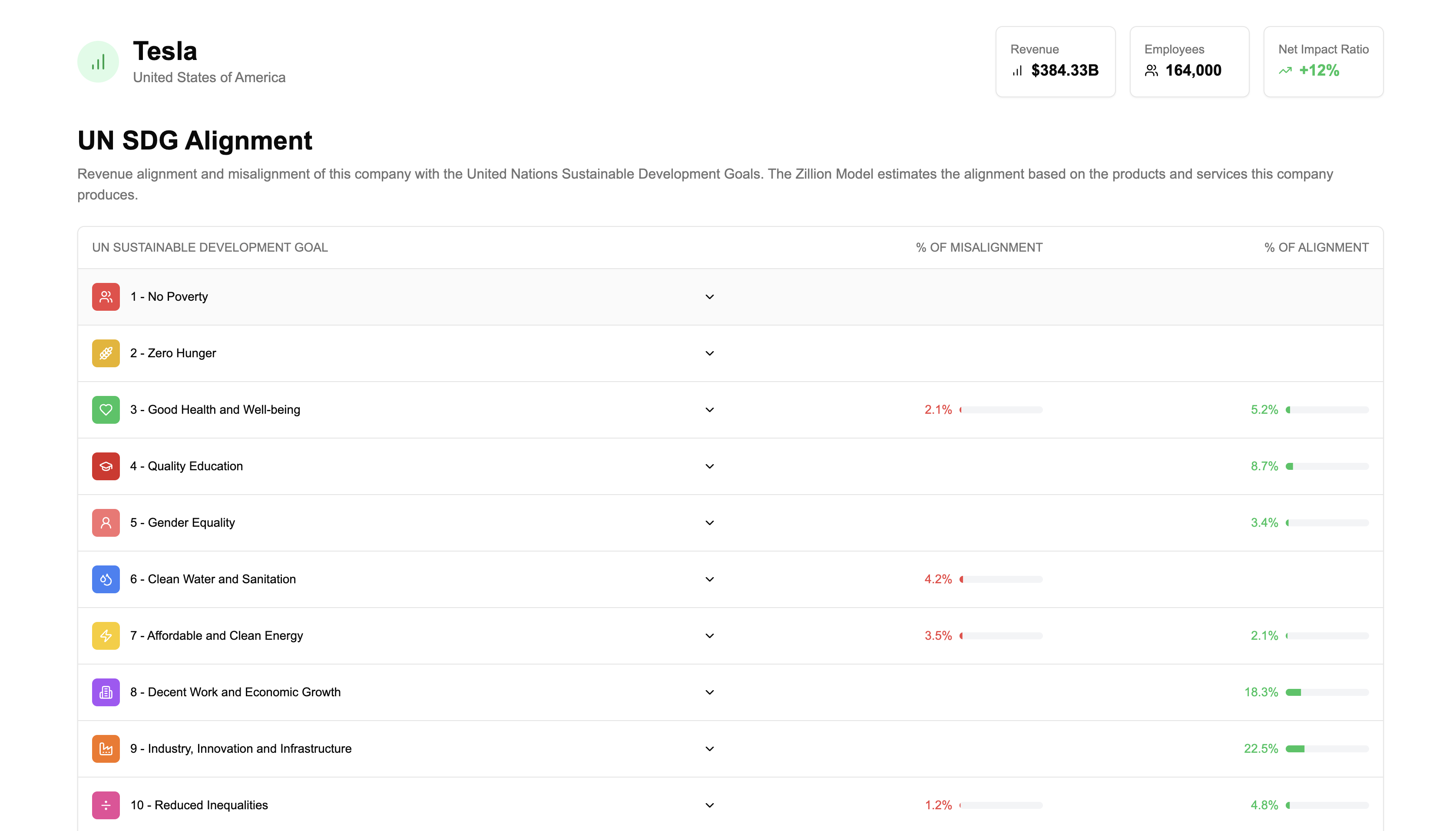
Task: Click the No Poverty red people icon
Action: [106, 297]
